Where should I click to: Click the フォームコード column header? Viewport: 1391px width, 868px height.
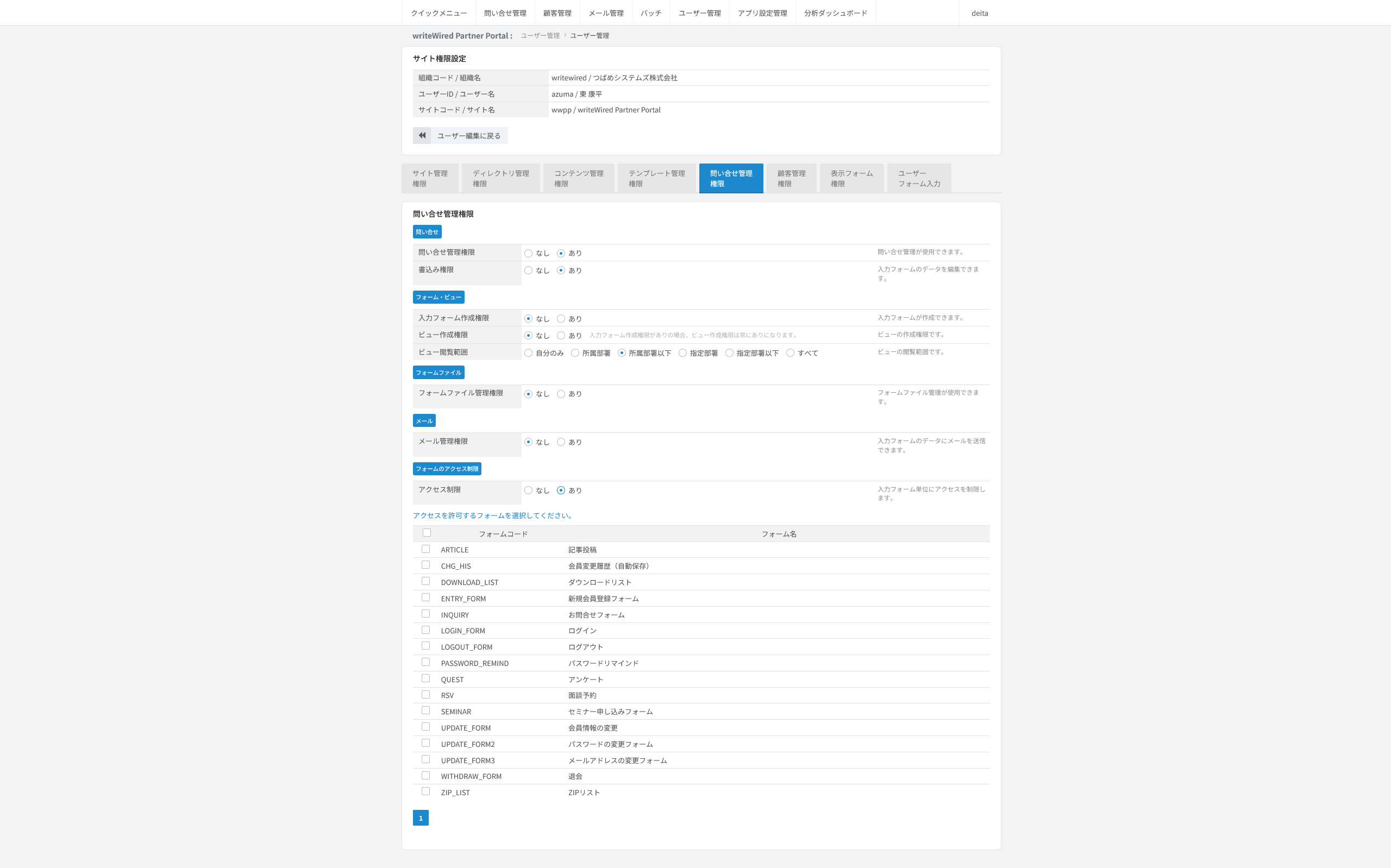503,534
